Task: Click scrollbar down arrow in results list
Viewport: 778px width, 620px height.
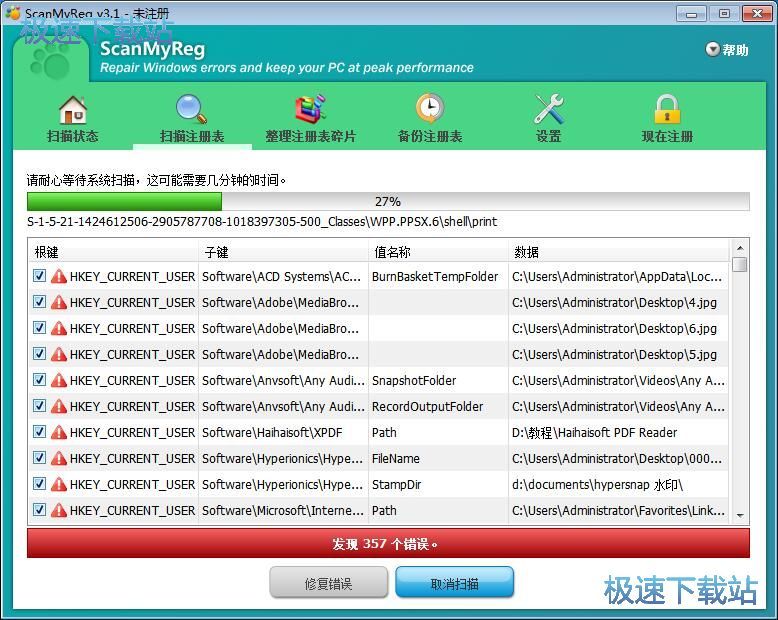Action: pyautogui.click(x=740, y=514)
